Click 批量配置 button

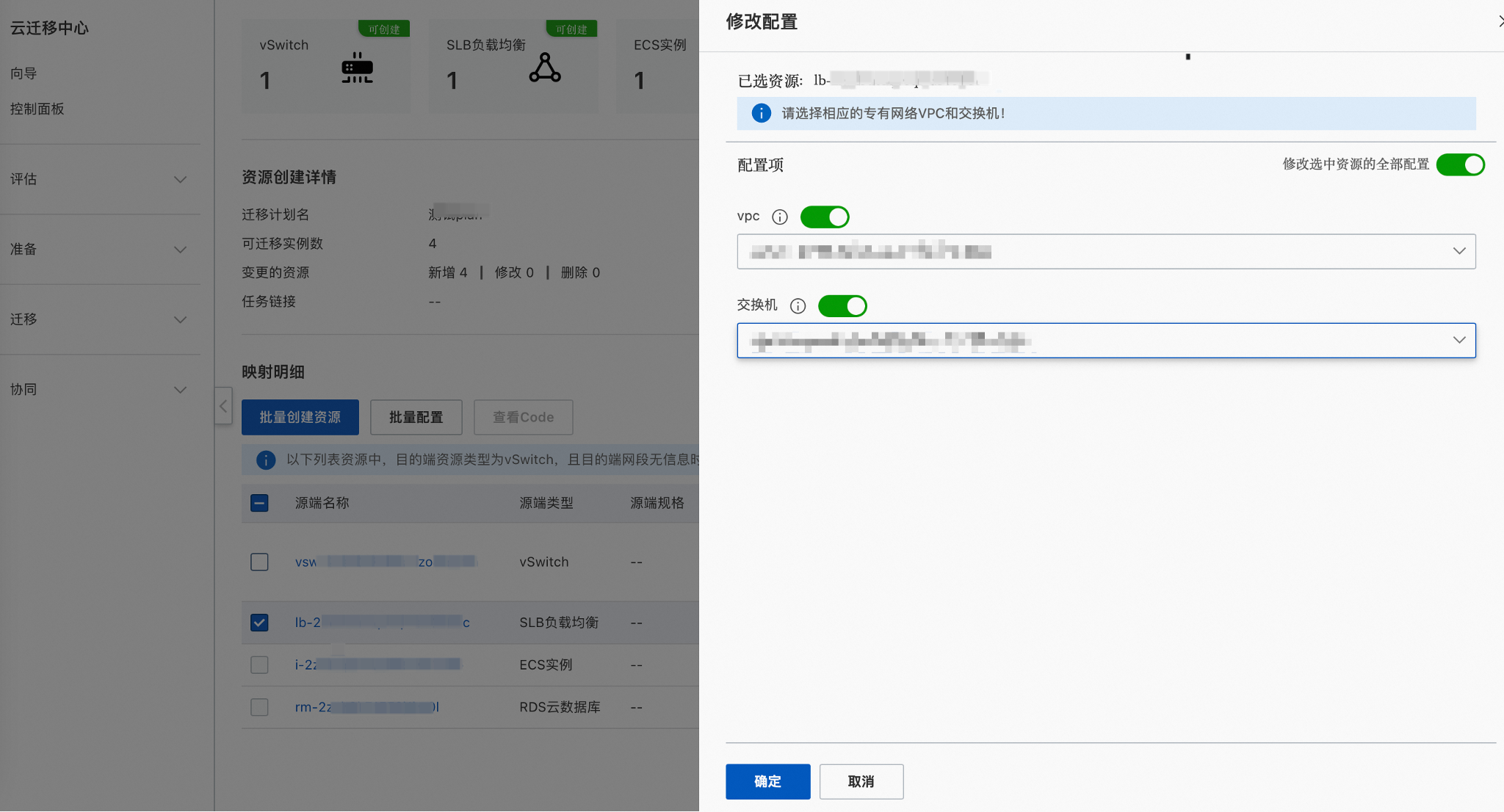pyautogui.click(x=416, y=417)
